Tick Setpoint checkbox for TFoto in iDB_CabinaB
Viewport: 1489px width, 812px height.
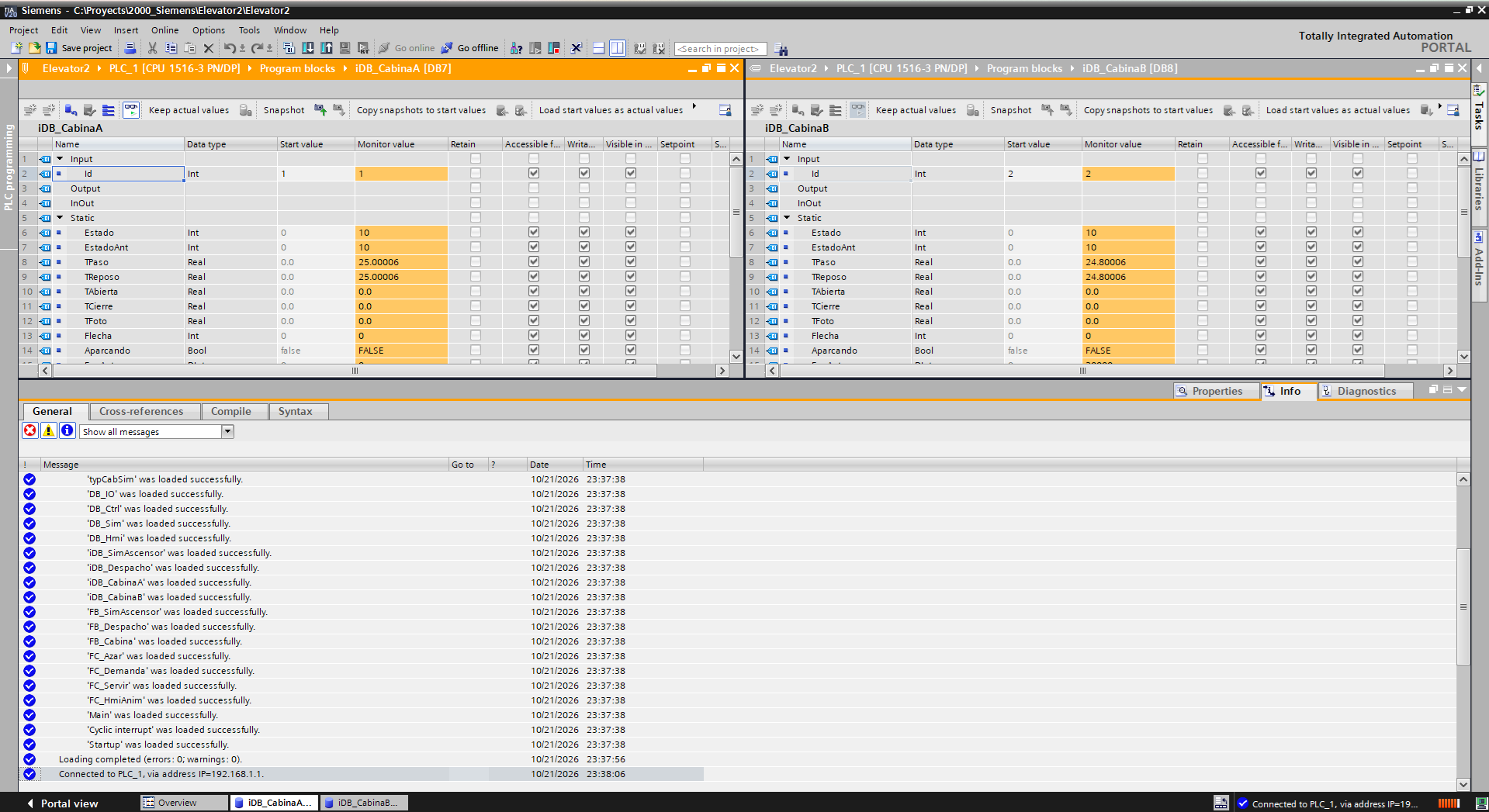point(1412,321)
